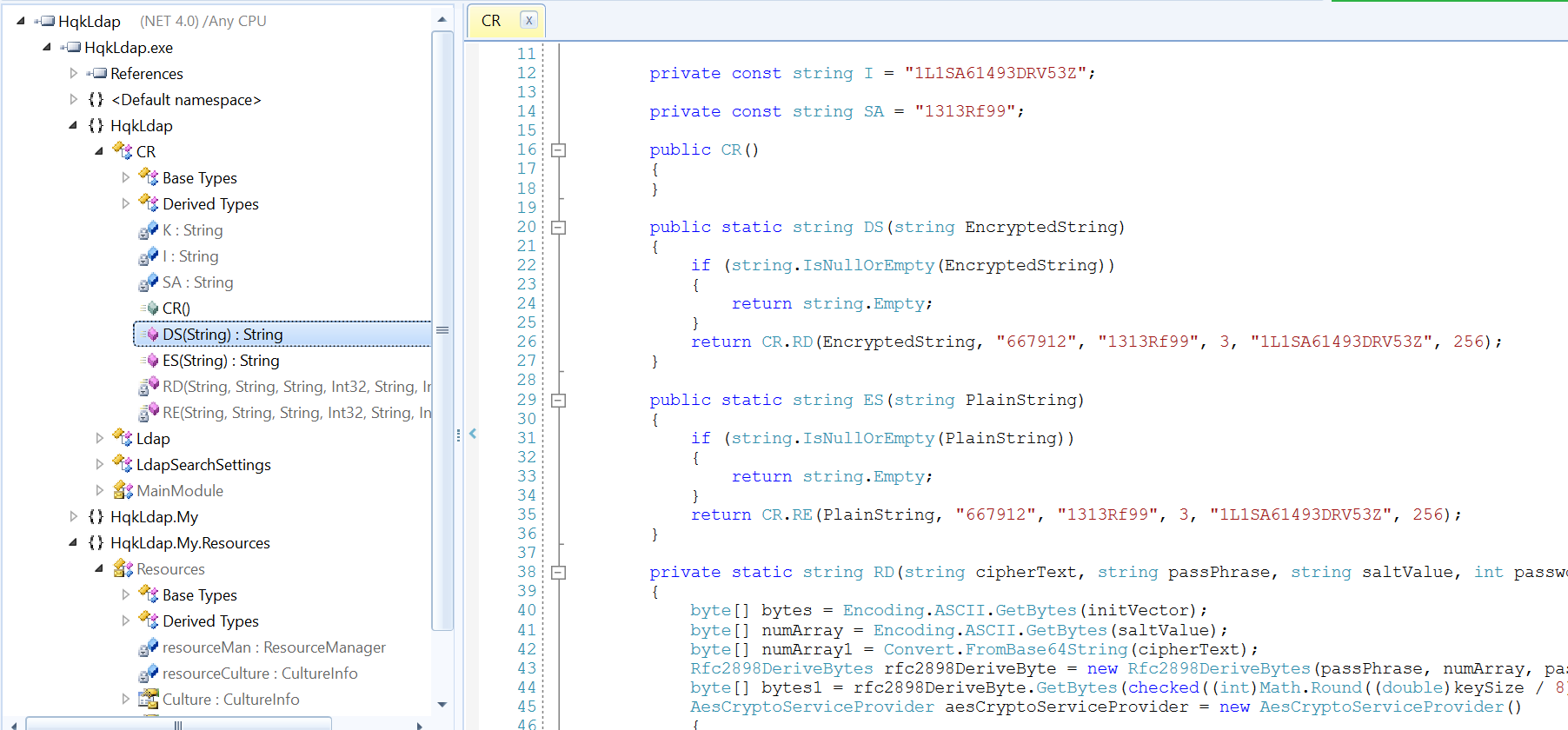Viewport: 1568px width, 730px height.
Task: Collapse the HqkLdap.My.Resources namespace
Action: pos(73,543)
